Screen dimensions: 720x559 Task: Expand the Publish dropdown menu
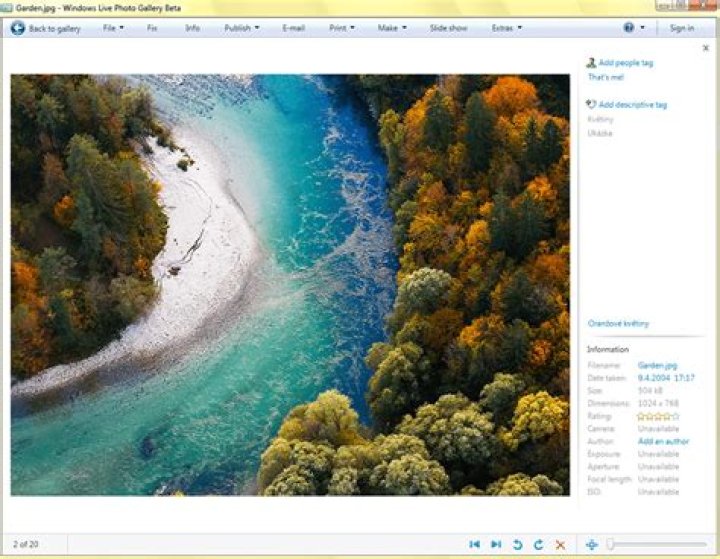(x=241, y=28)
